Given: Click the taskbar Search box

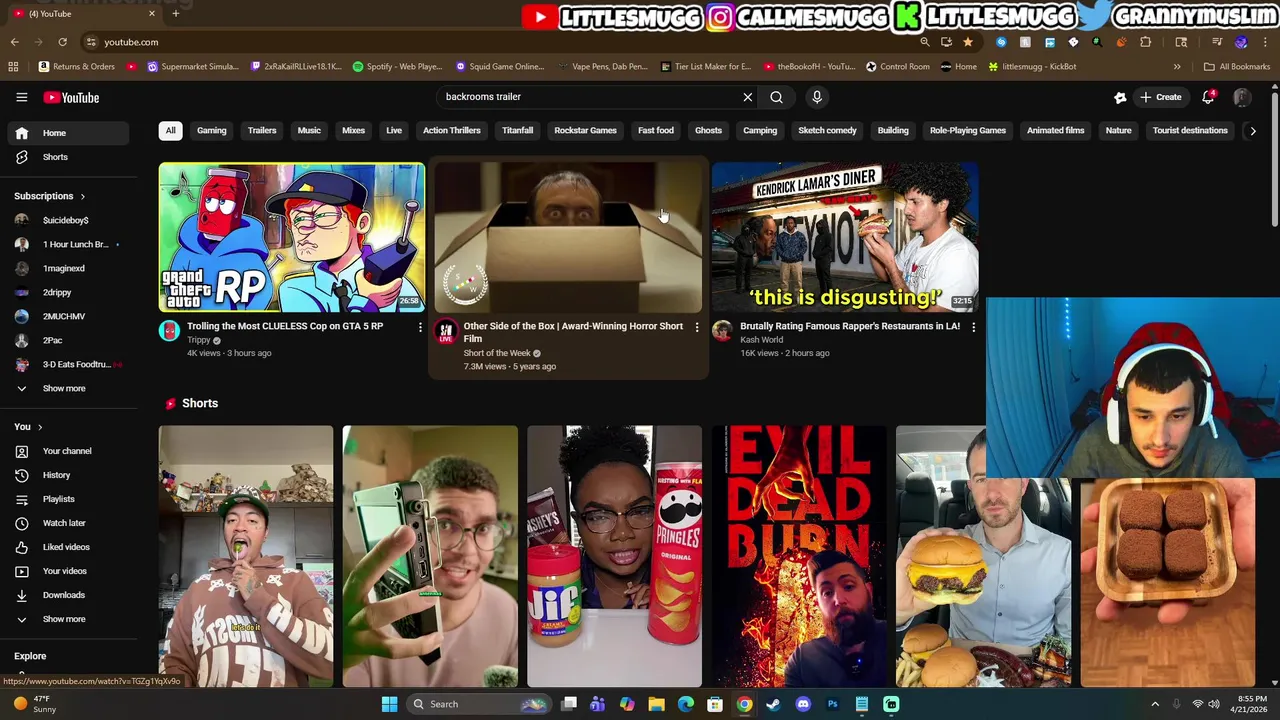Looking at the screenshot, I should (478, 704).
